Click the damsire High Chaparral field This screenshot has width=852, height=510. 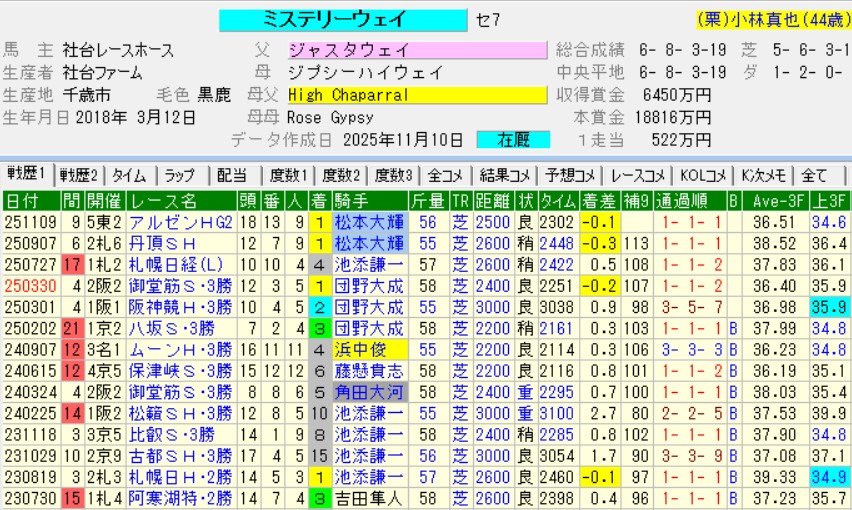click(x=416, y=95)
